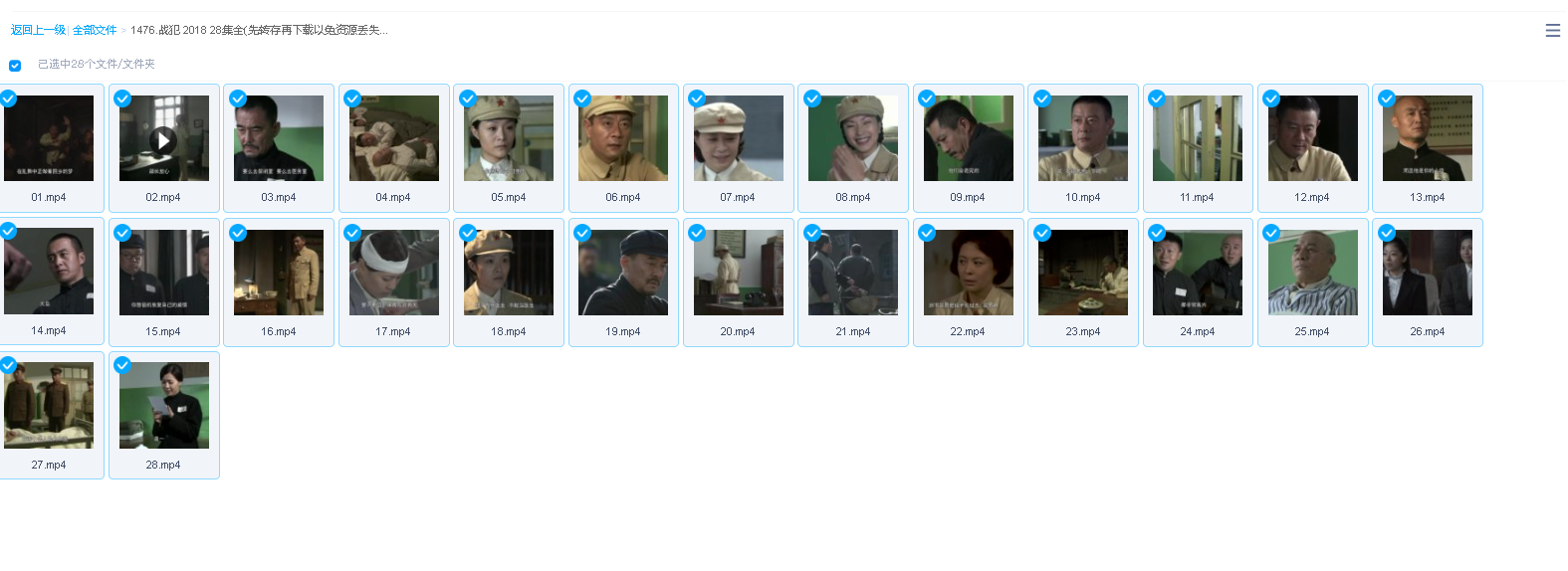Open the 全部文件 breadcrumb link
Image resolution: width=1568 pixels, height=571 pixels.
[95, 30]
